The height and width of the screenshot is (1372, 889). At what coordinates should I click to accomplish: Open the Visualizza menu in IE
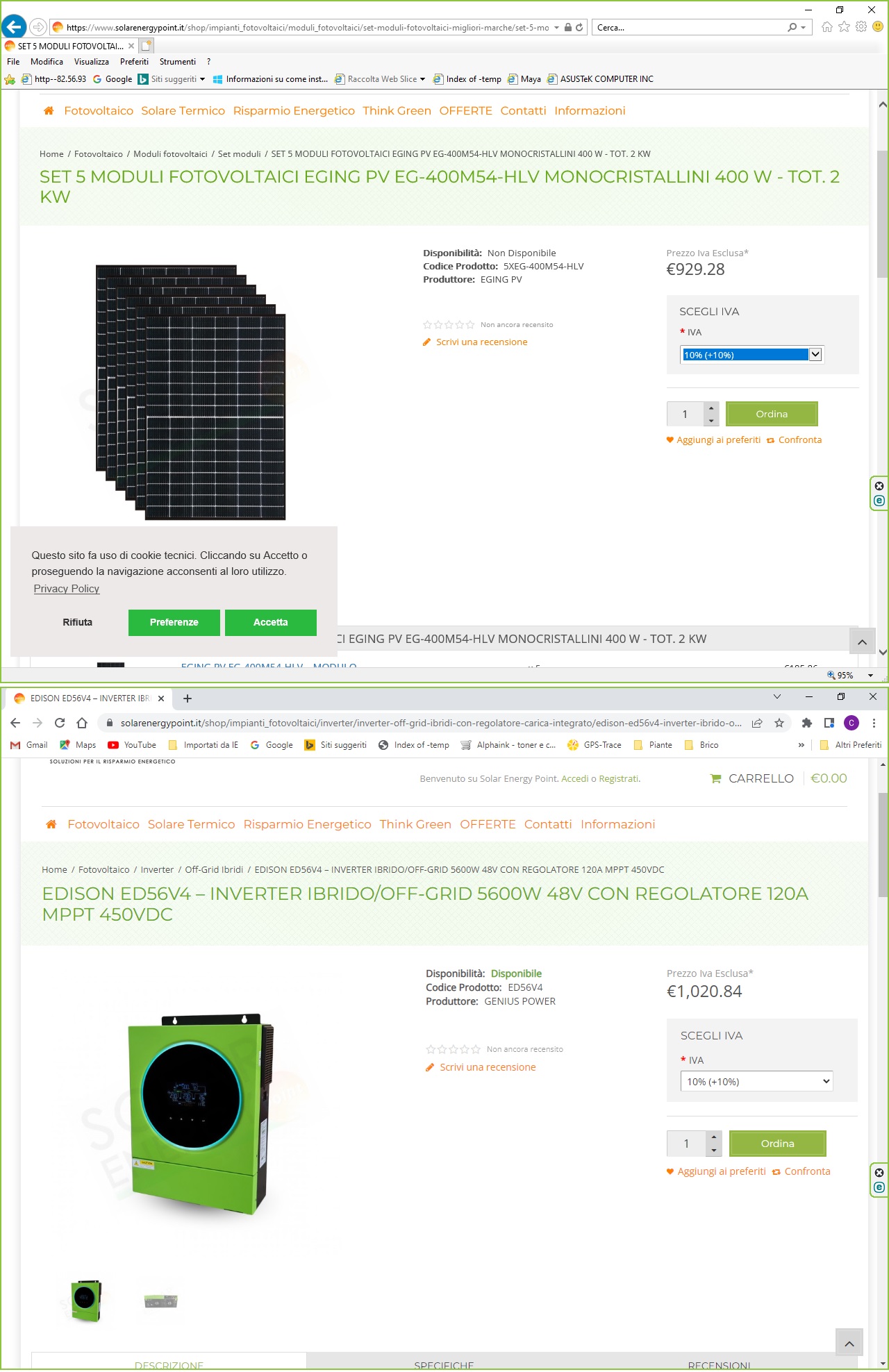pos(92,62)
